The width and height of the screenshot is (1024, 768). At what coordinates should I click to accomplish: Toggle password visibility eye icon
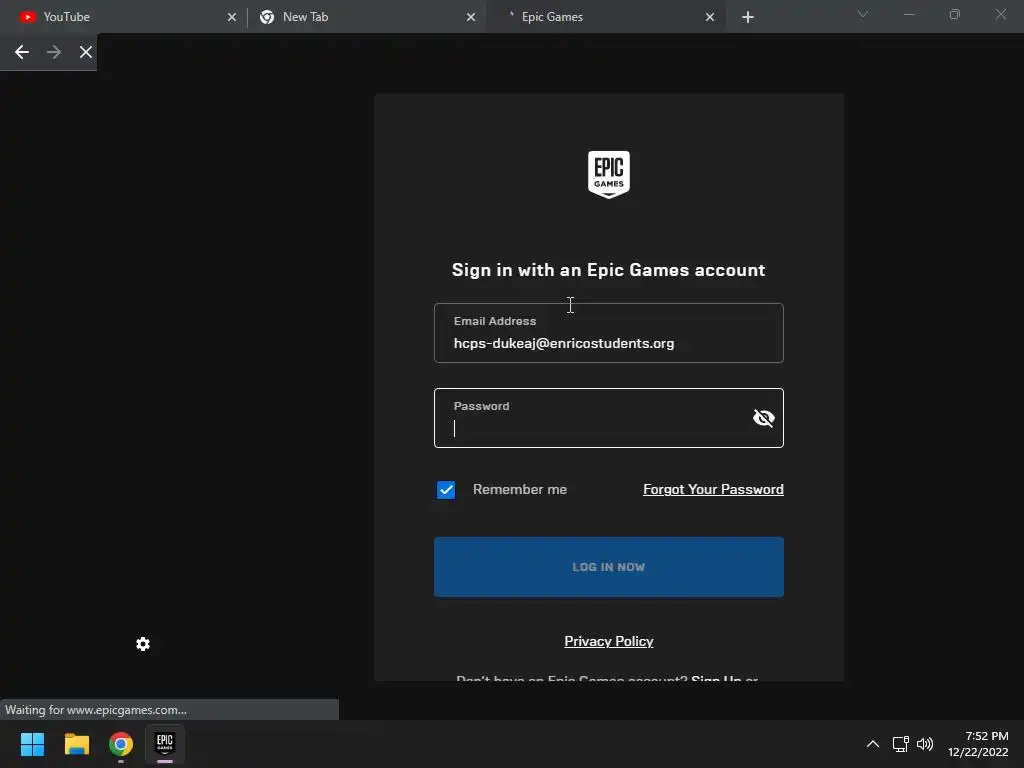763,418
